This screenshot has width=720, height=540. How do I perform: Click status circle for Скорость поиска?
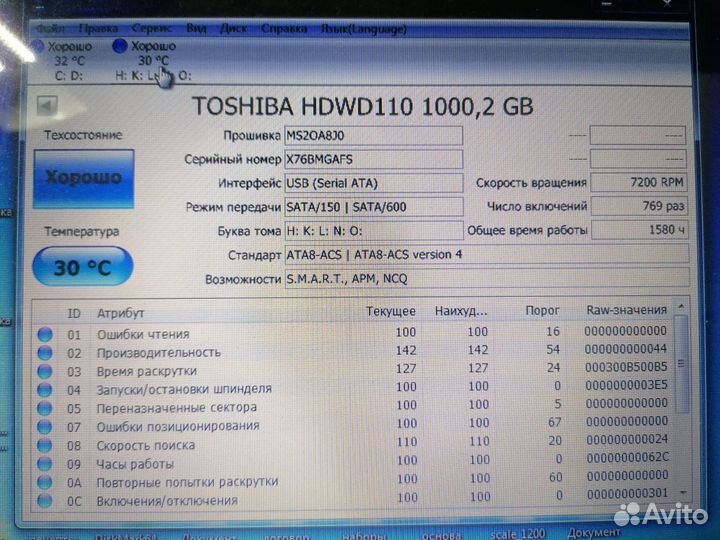(45, 445)
